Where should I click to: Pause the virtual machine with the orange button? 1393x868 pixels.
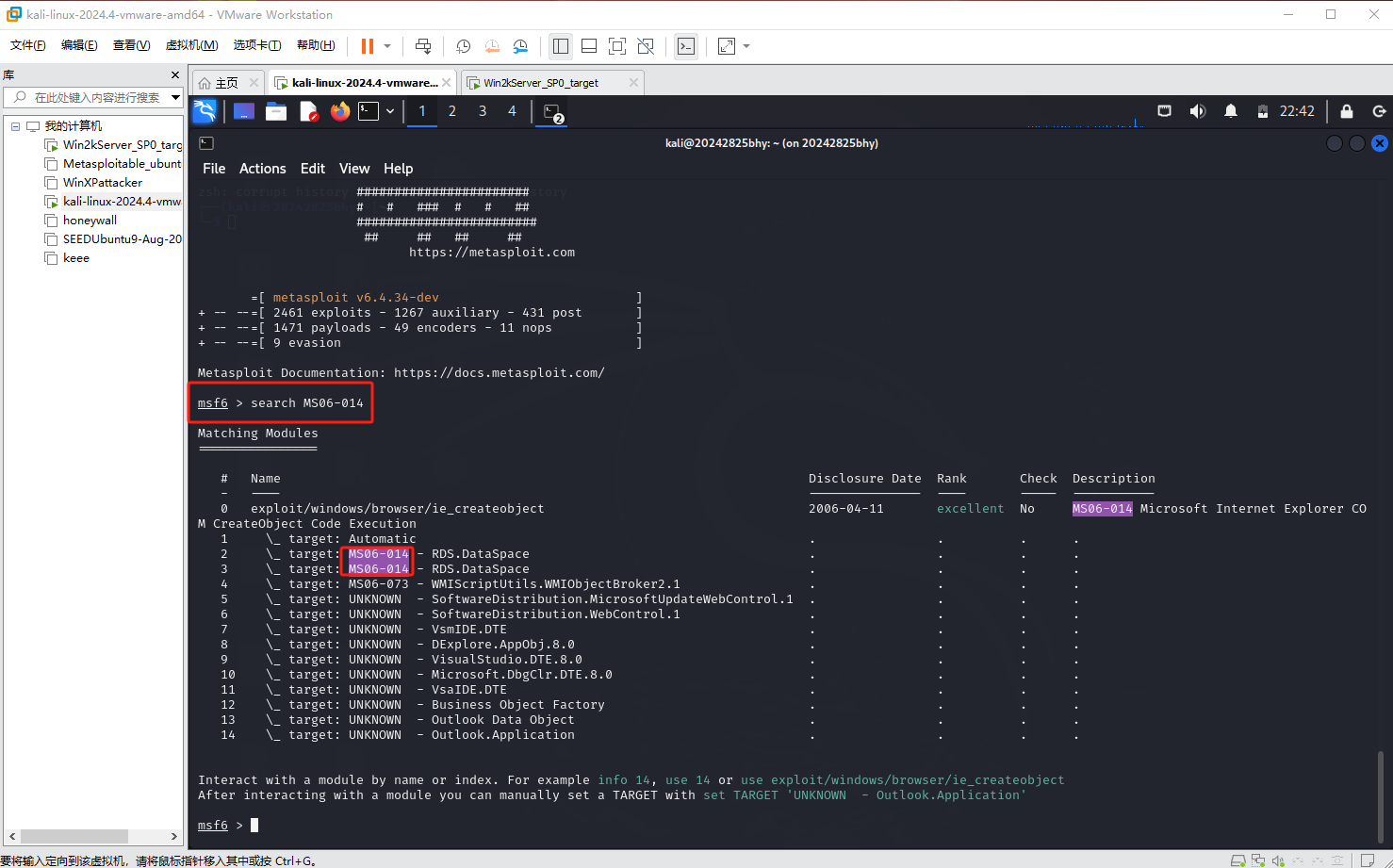[x=367, y=46]
